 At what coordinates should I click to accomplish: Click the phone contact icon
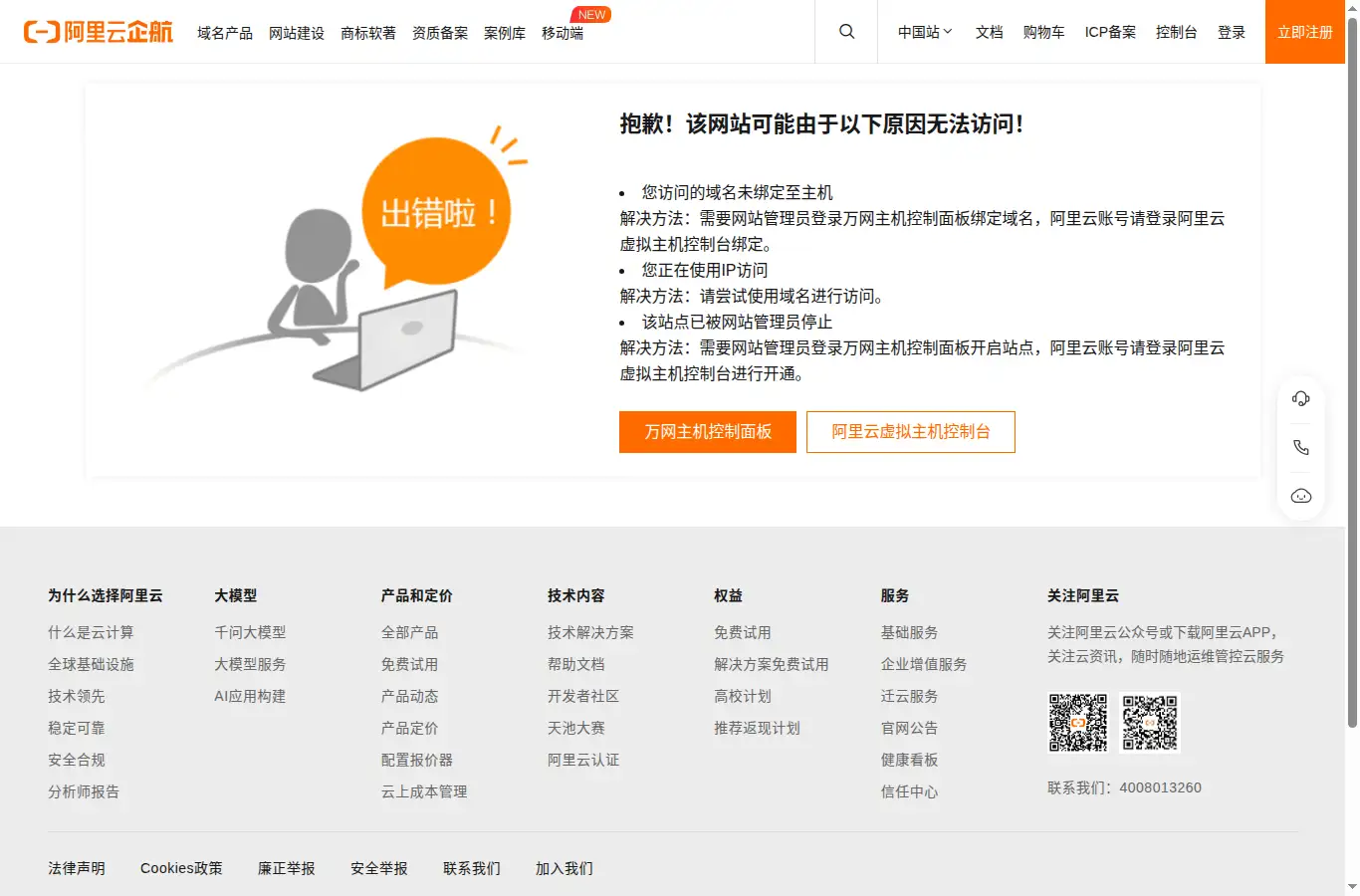tap(1301, 448)
